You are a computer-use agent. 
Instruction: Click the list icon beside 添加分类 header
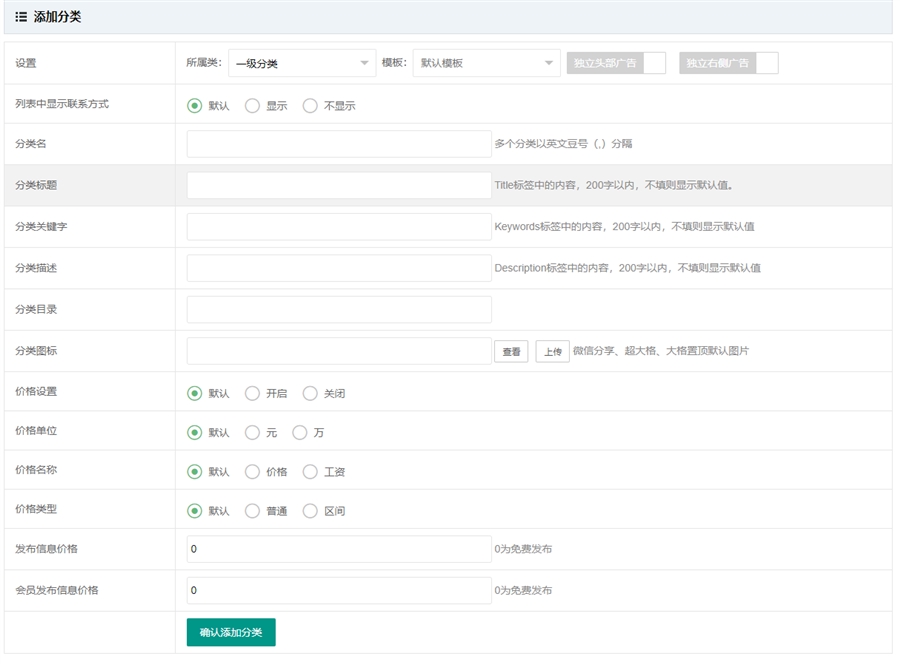pyautogui.click(x=21, y=17)
